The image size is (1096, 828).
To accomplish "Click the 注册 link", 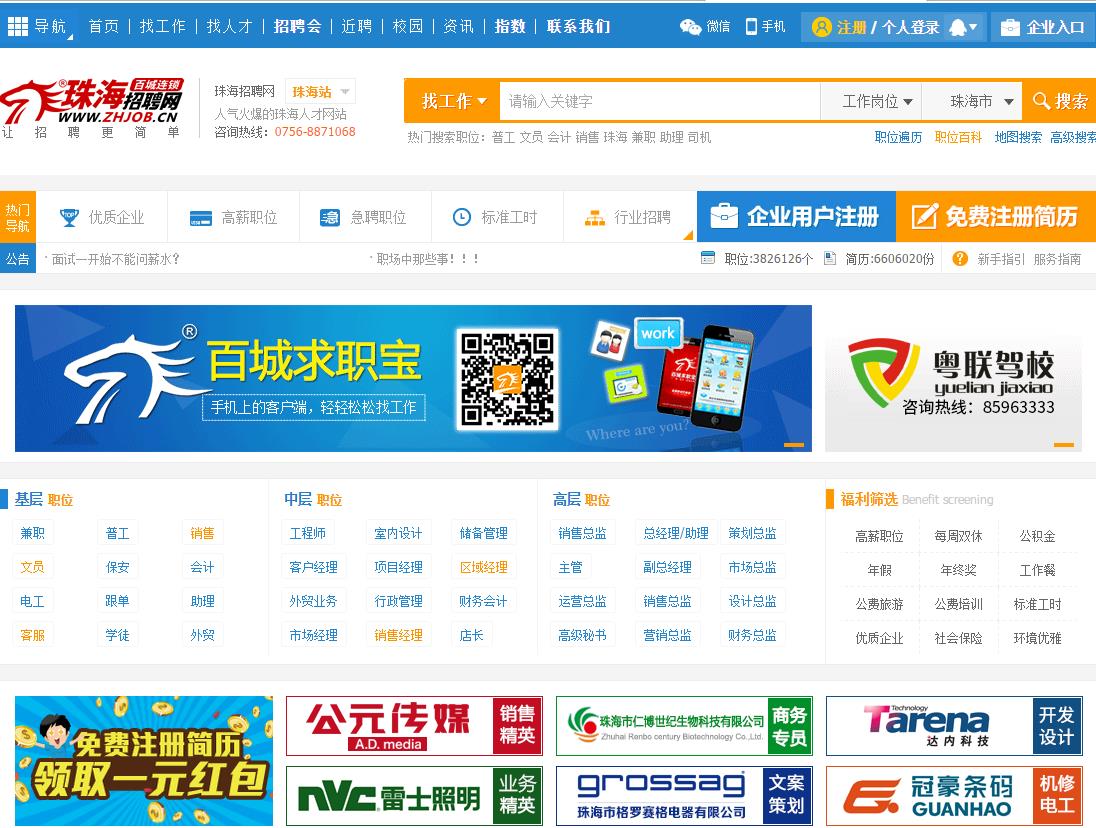I will tap(851, 27).
